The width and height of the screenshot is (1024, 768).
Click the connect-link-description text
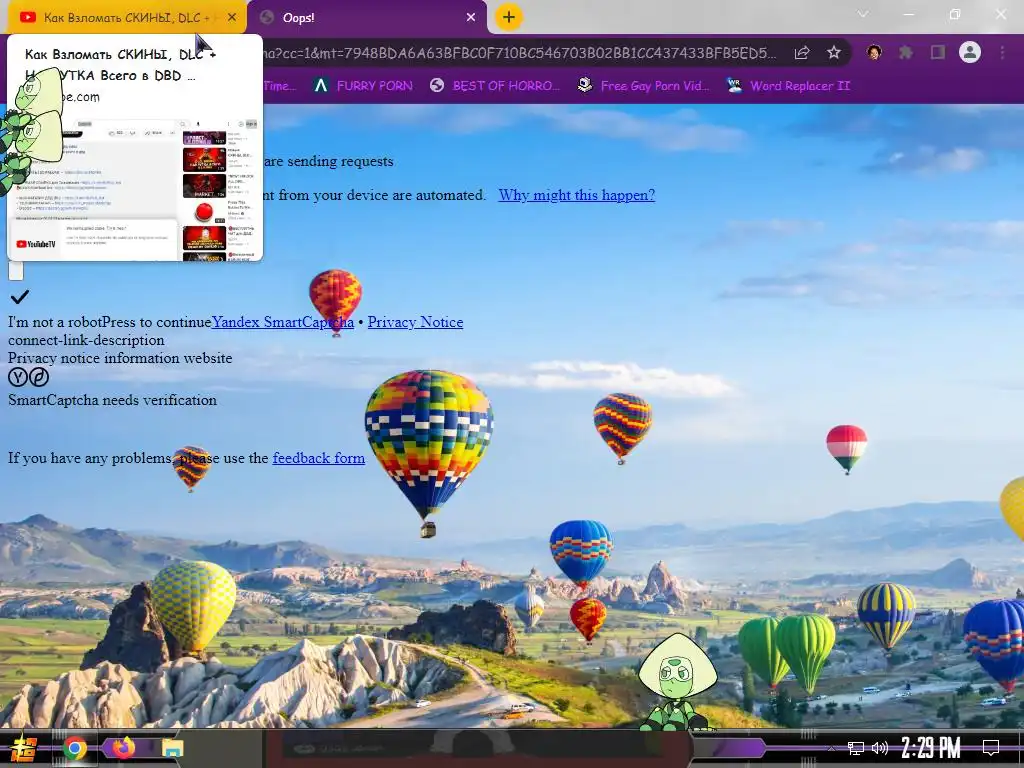click(86, 340)
